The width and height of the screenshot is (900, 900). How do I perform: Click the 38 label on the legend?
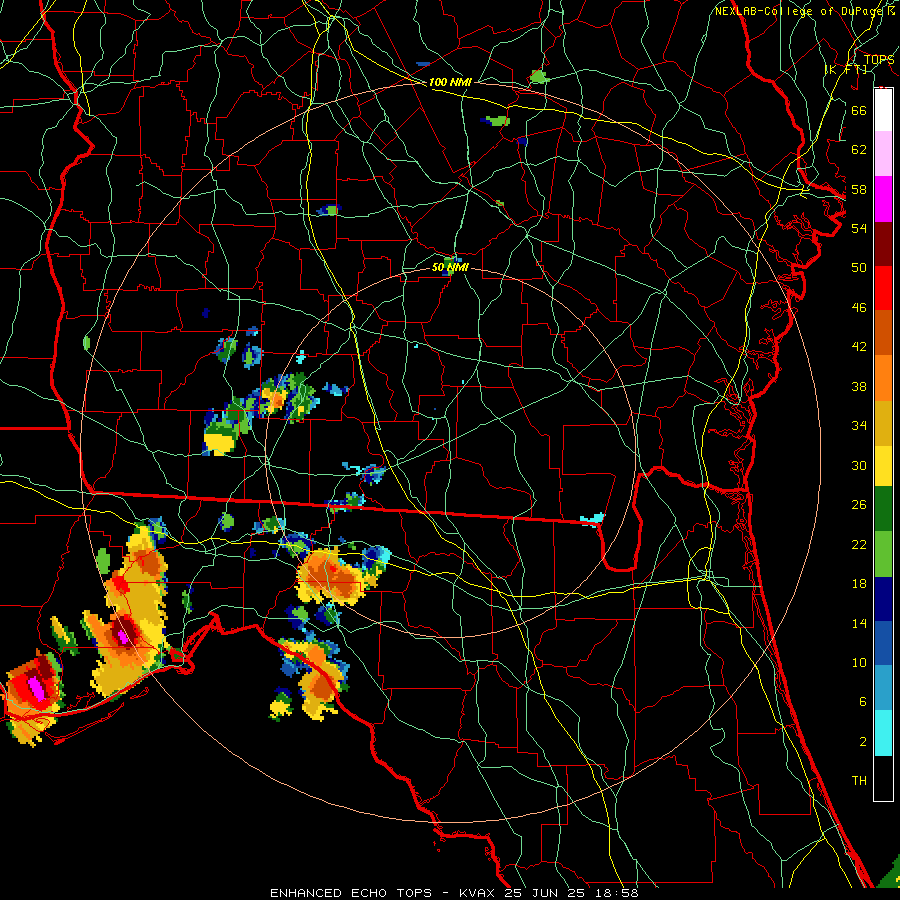[x=859, y=386]
